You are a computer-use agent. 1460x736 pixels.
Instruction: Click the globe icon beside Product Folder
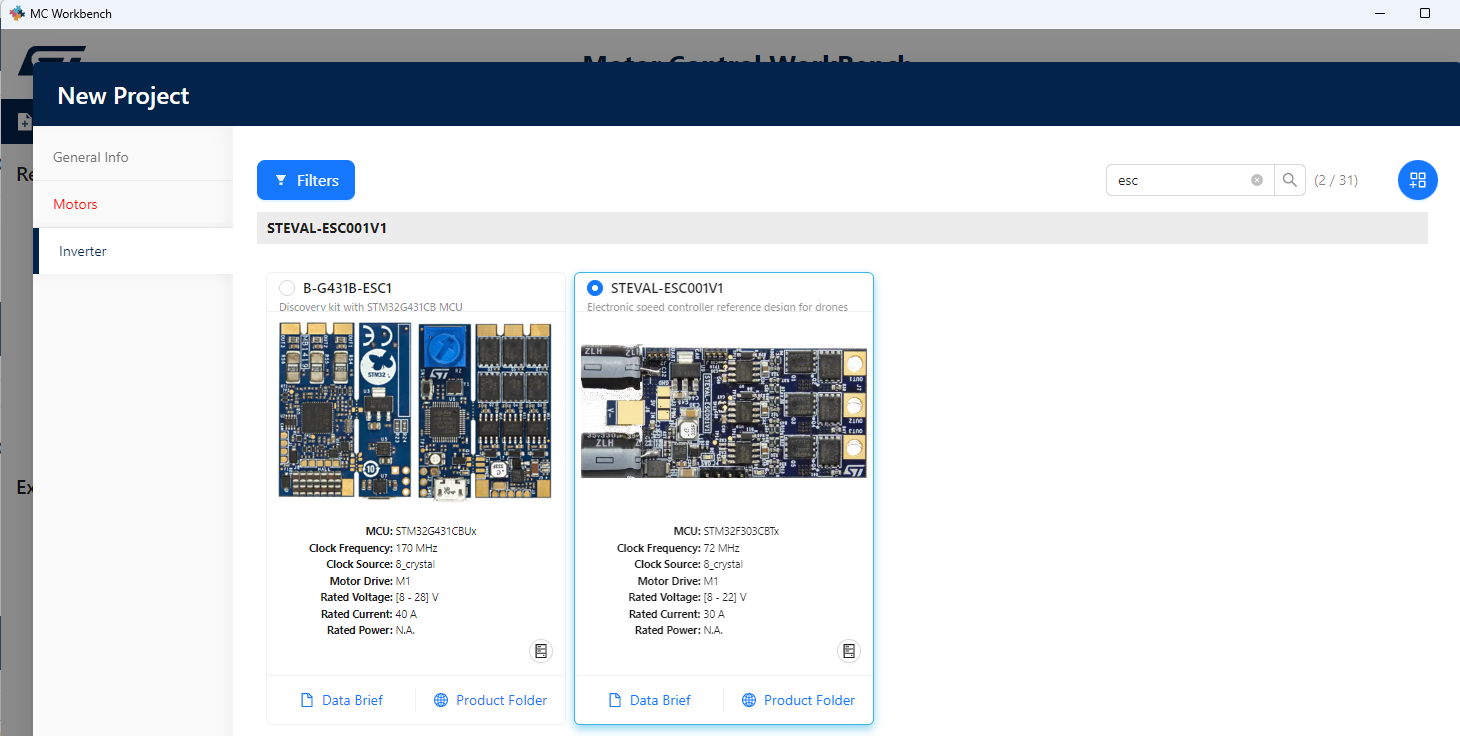441,700
